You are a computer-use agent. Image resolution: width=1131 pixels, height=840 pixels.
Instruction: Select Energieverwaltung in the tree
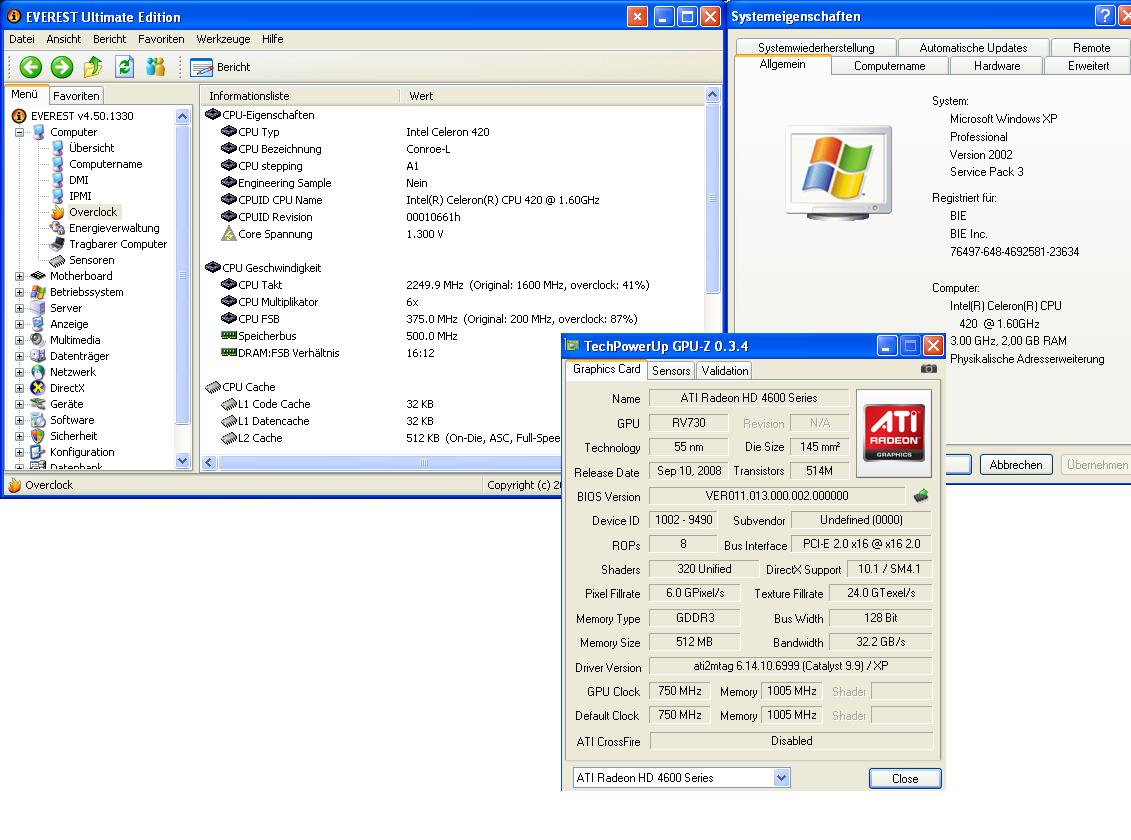pyautogui.click(x=114, y=228)
